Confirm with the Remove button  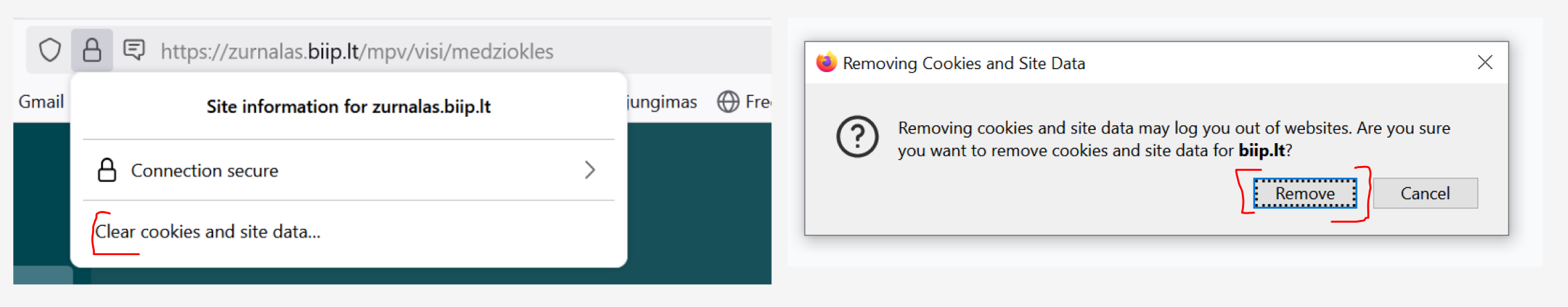coord(1305,194)
